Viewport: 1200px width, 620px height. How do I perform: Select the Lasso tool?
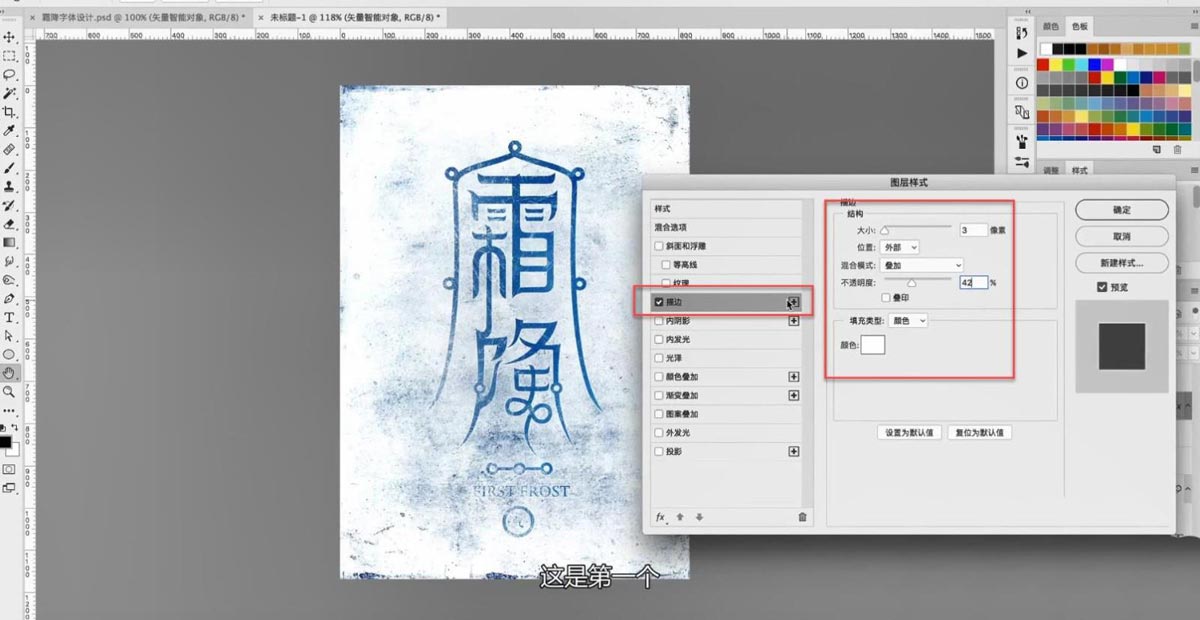pos(9,75)
